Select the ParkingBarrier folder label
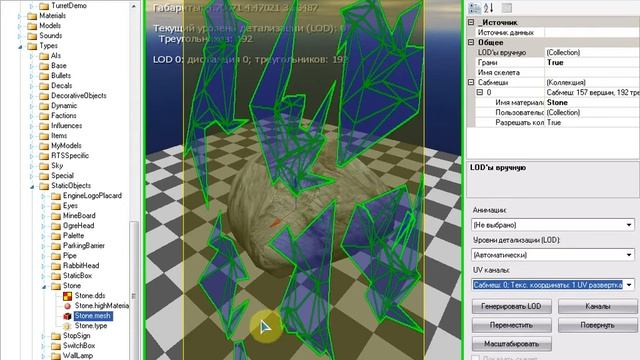The image size is (640, 360). (84, 246)
